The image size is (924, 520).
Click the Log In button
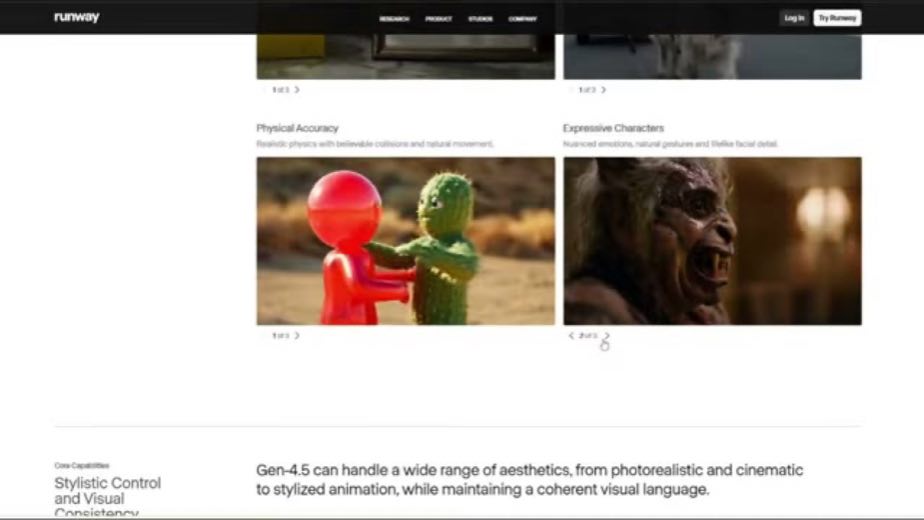pos(794,18)
